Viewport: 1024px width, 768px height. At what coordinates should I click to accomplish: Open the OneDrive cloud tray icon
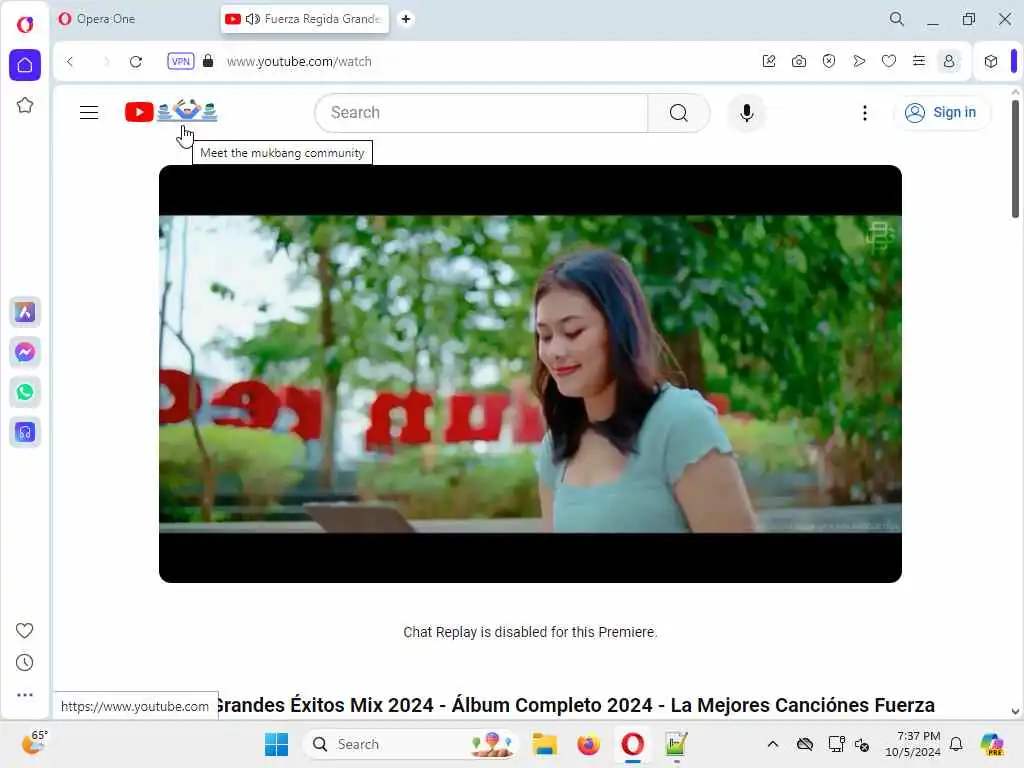805,744
